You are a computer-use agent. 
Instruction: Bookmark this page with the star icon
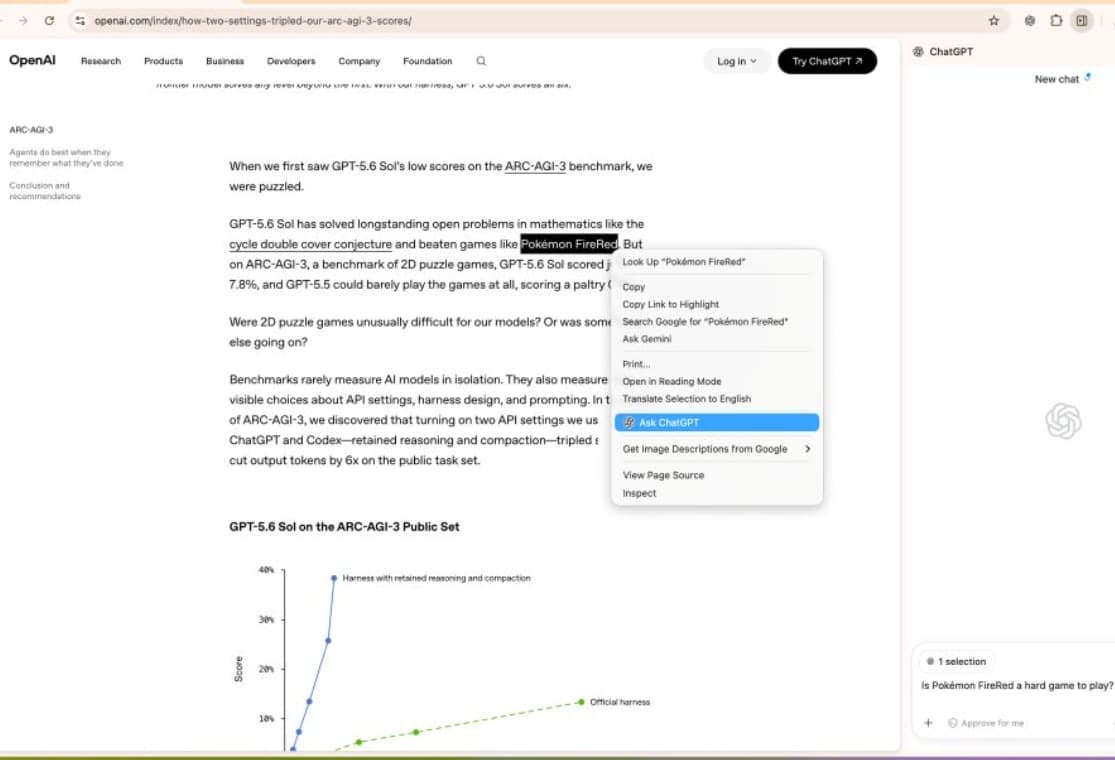point(994,21)
